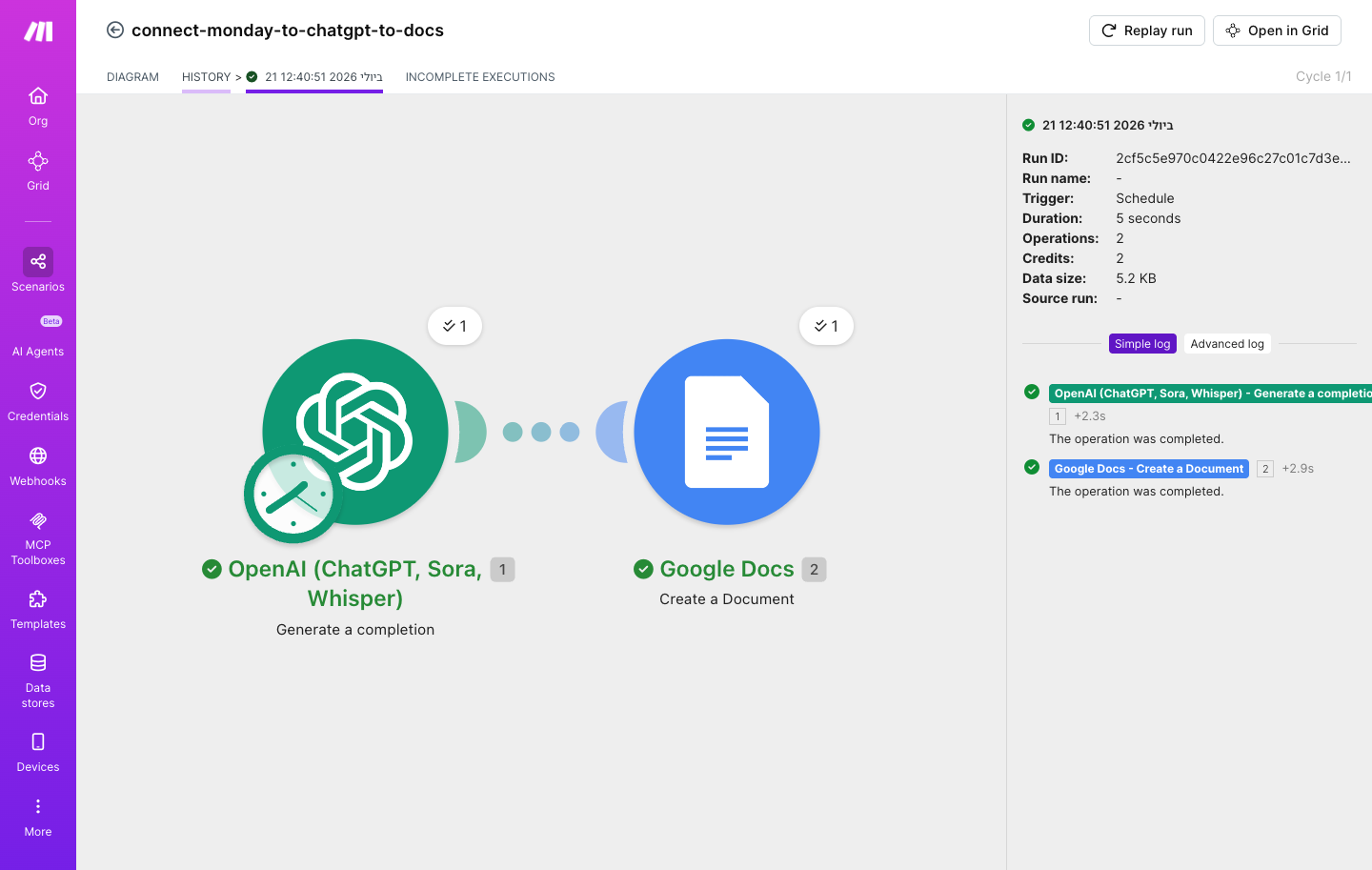The width and height of the screenshot is (1372, 870).
Task: Switch to the Advanced log view
Action: click(x=1227, y=344)
